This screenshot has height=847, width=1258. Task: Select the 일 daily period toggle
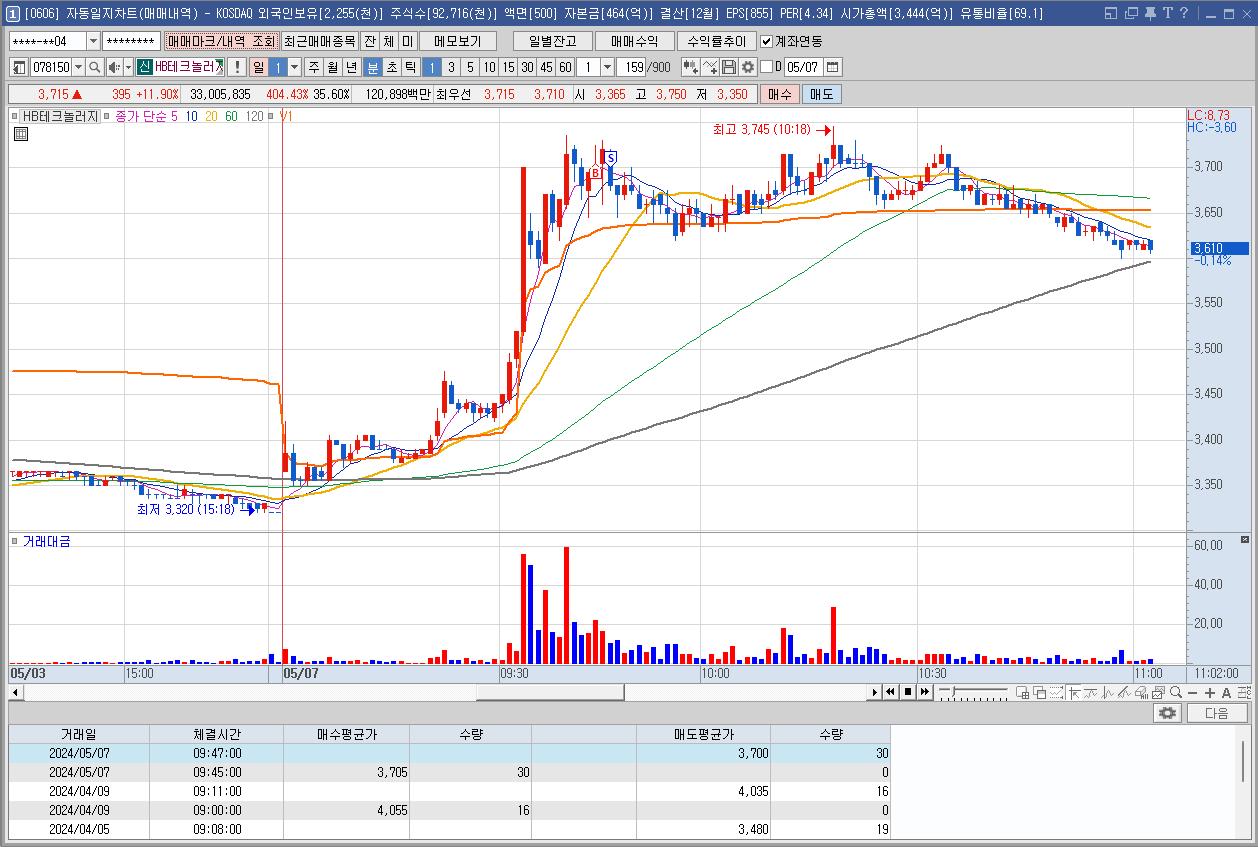click(x=258, y=67)
